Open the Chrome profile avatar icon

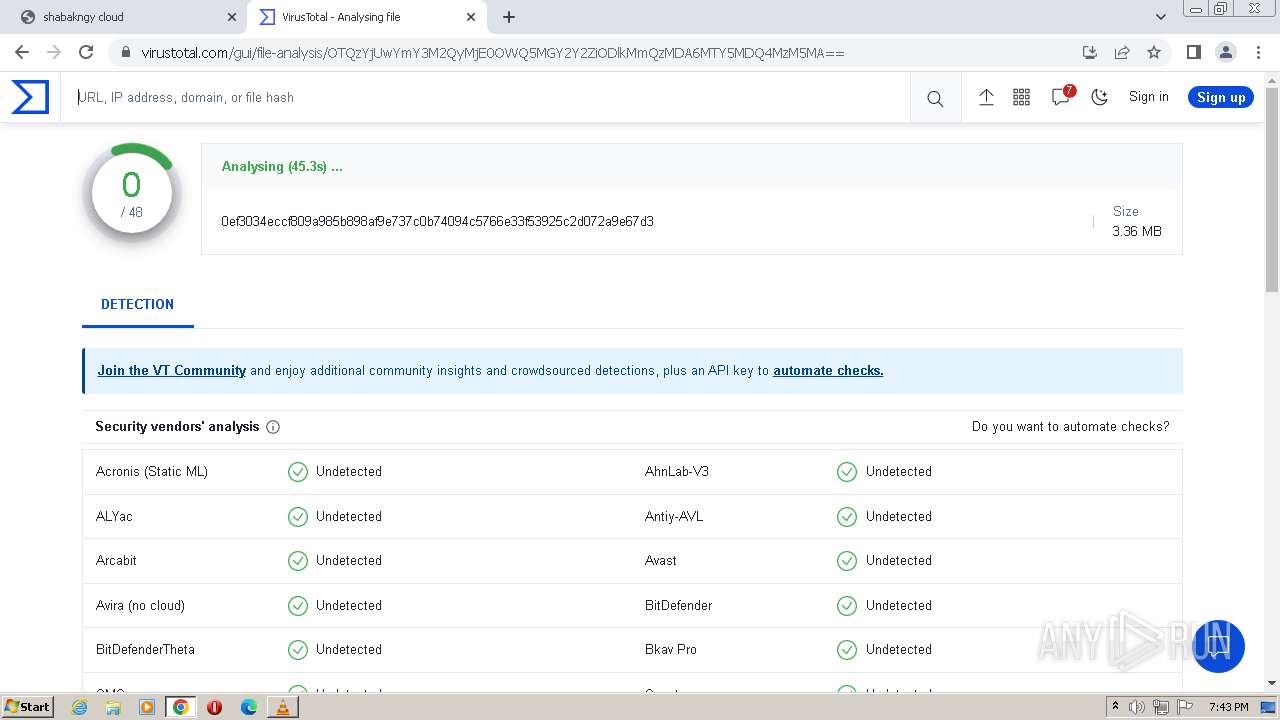[x=1225, y=52]
